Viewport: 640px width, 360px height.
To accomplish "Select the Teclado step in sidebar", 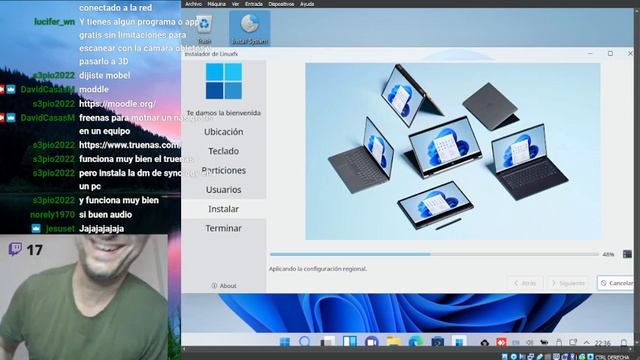I will click(x=224, y=151).
